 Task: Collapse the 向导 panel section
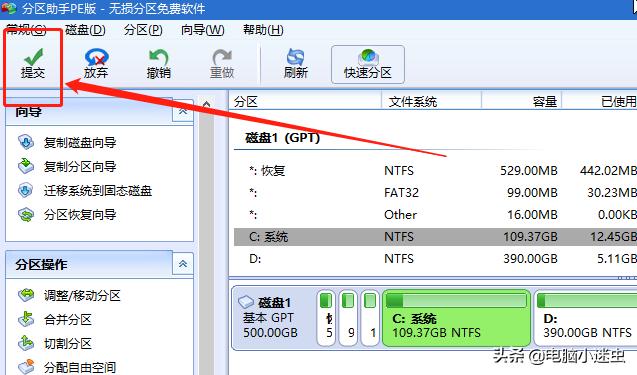(x=183, y=111)
